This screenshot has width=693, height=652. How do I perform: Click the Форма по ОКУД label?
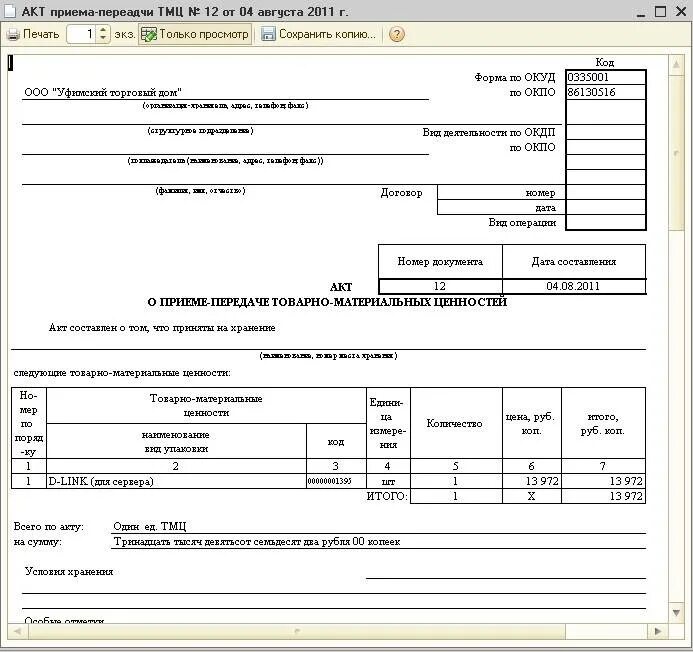click(x=515, y=77)
